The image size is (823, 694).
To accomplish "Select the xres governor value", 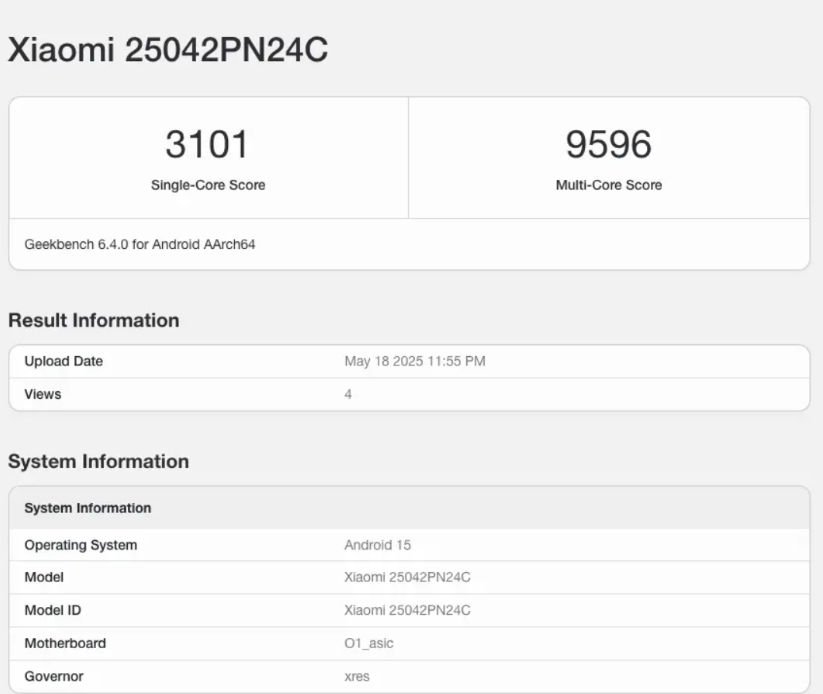I will (x=357, y=677).
